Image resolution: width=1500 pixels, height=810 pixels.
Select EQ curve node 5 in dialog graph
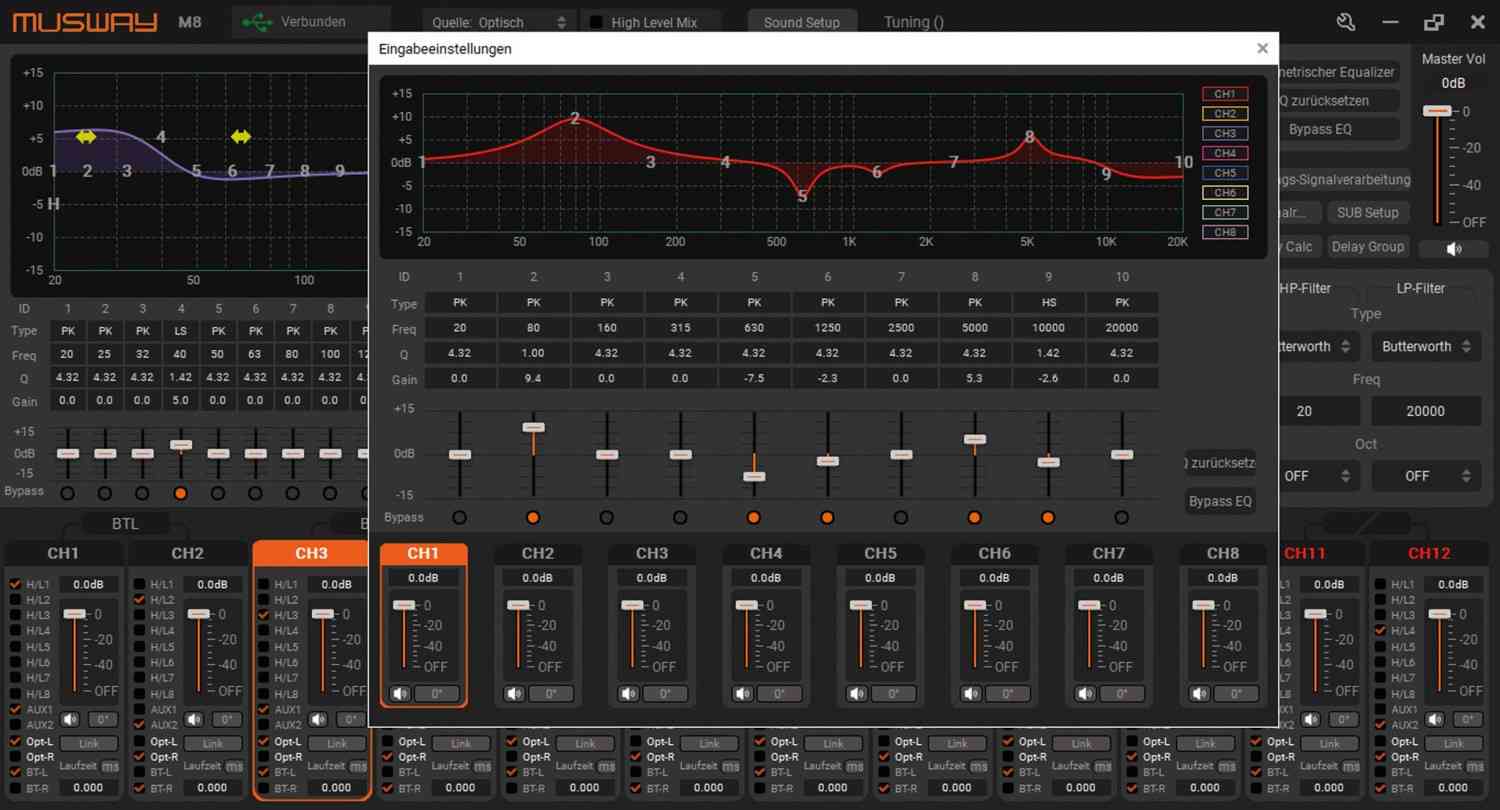(x=802, y=197)
